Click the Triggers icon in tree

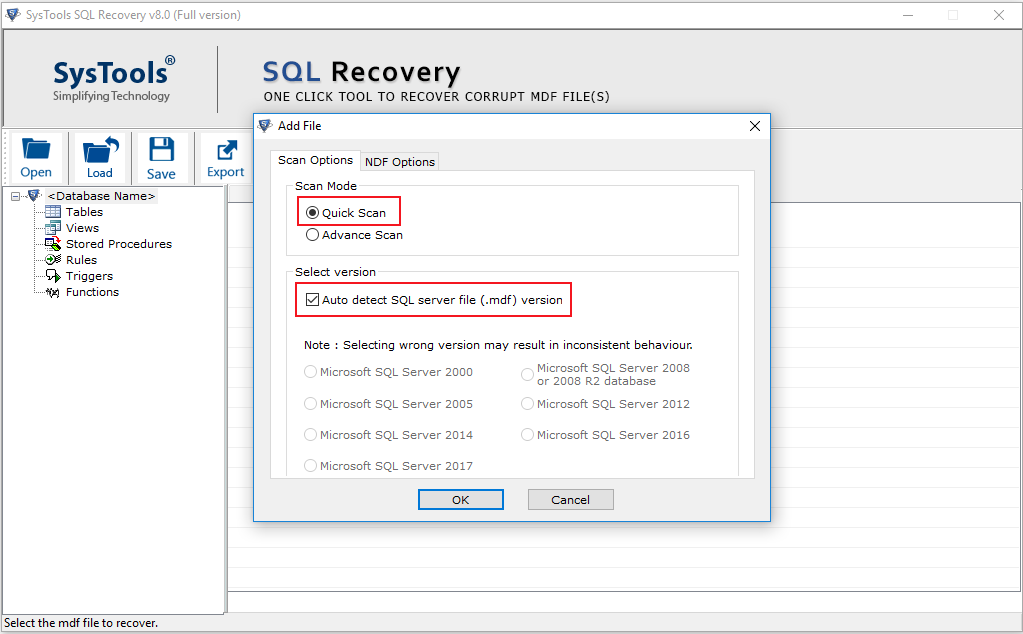(53, 276)
